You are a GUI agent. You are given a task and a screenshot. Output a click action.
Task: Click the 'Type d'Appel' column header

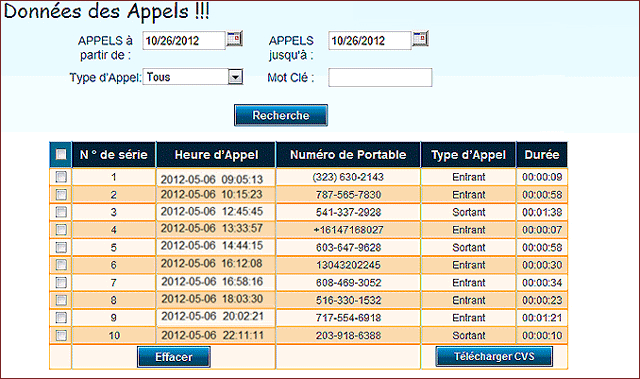(x=469, y=155)
